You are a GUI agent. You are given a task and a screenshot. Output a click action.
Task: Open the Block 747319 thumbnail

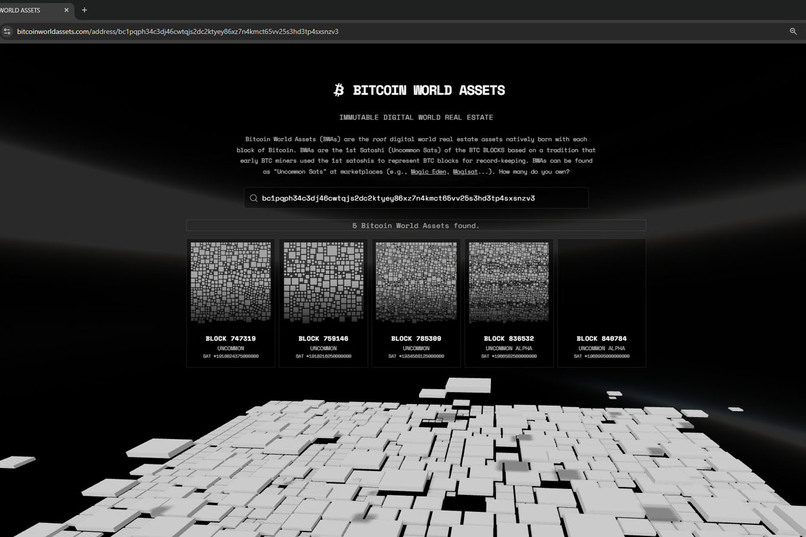tap(231, 282)
